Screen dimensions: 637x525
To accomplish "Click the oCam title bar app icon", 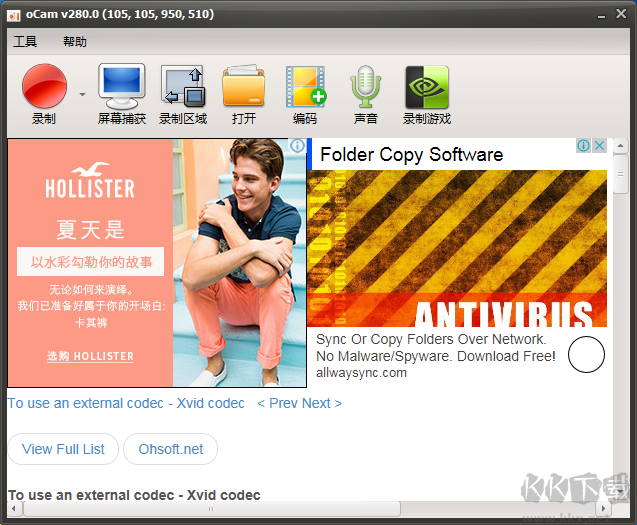I will click(x=14, y=15).
